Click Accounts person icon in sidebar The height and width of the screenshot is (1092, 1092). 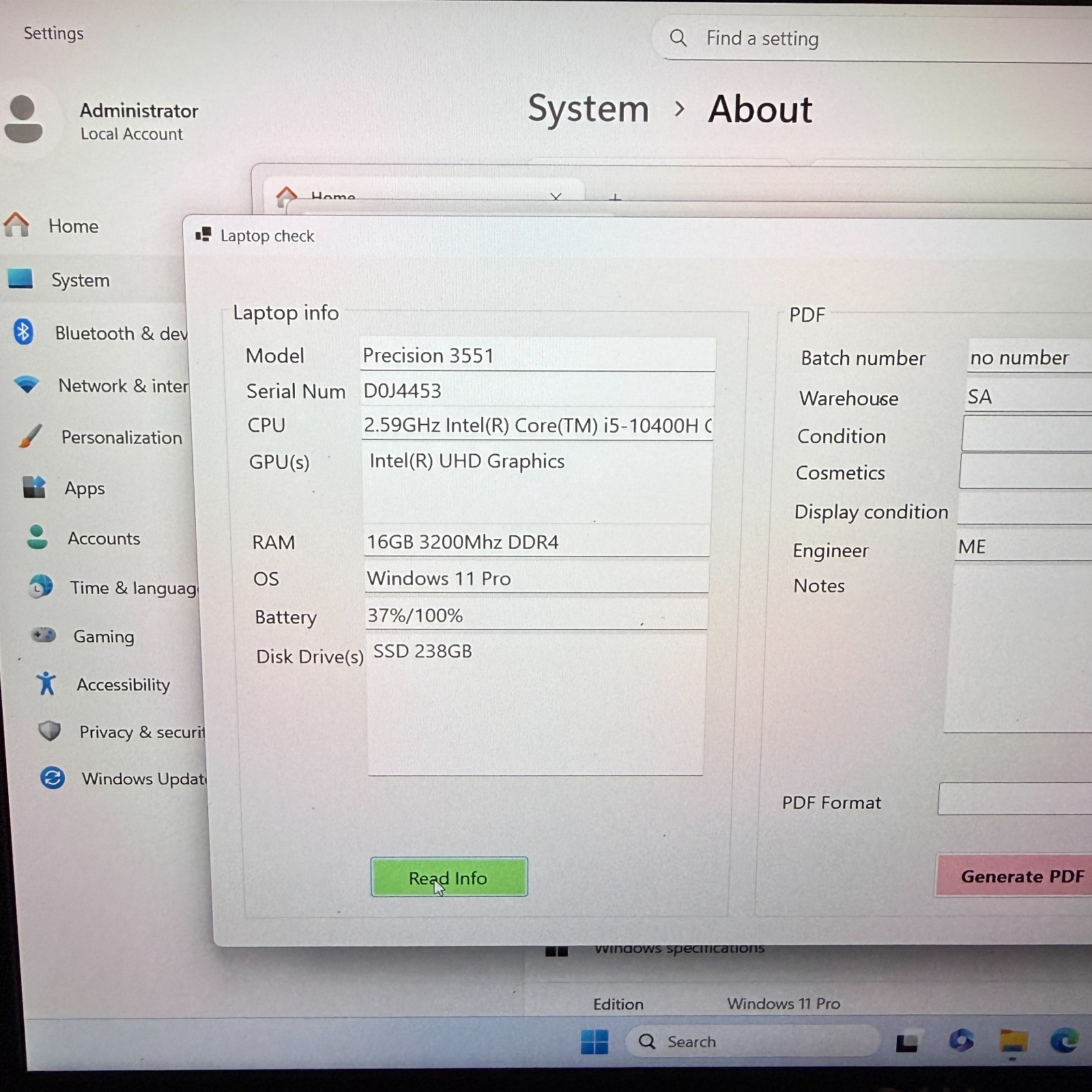38,537
